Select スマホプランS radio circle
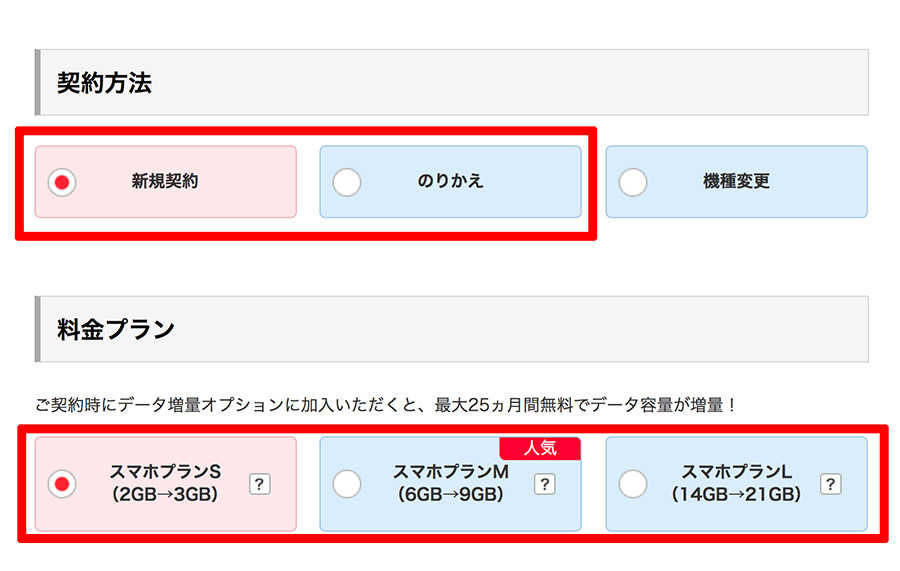The height and width of the screenshot is (571, 900). point(62,484)
